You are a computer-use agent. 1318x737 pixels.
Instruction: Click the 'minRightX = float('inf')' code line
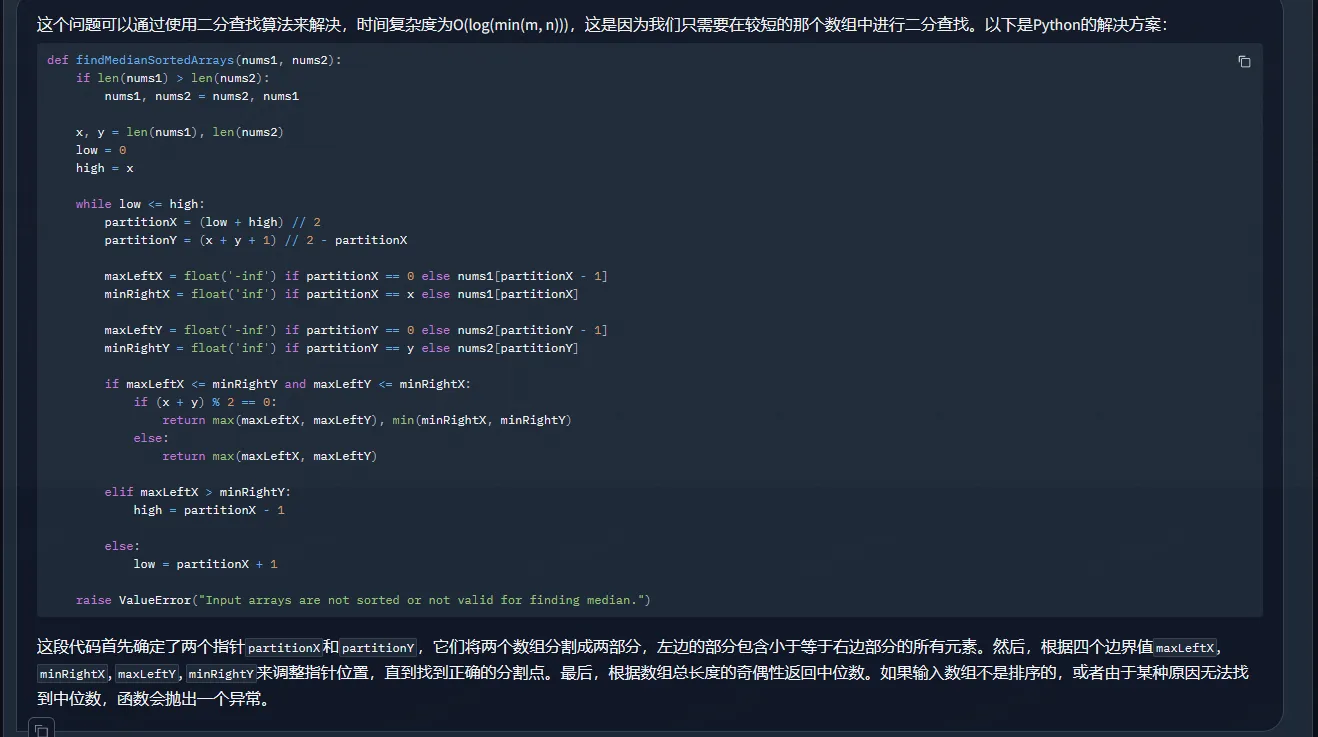coord(342,294)
